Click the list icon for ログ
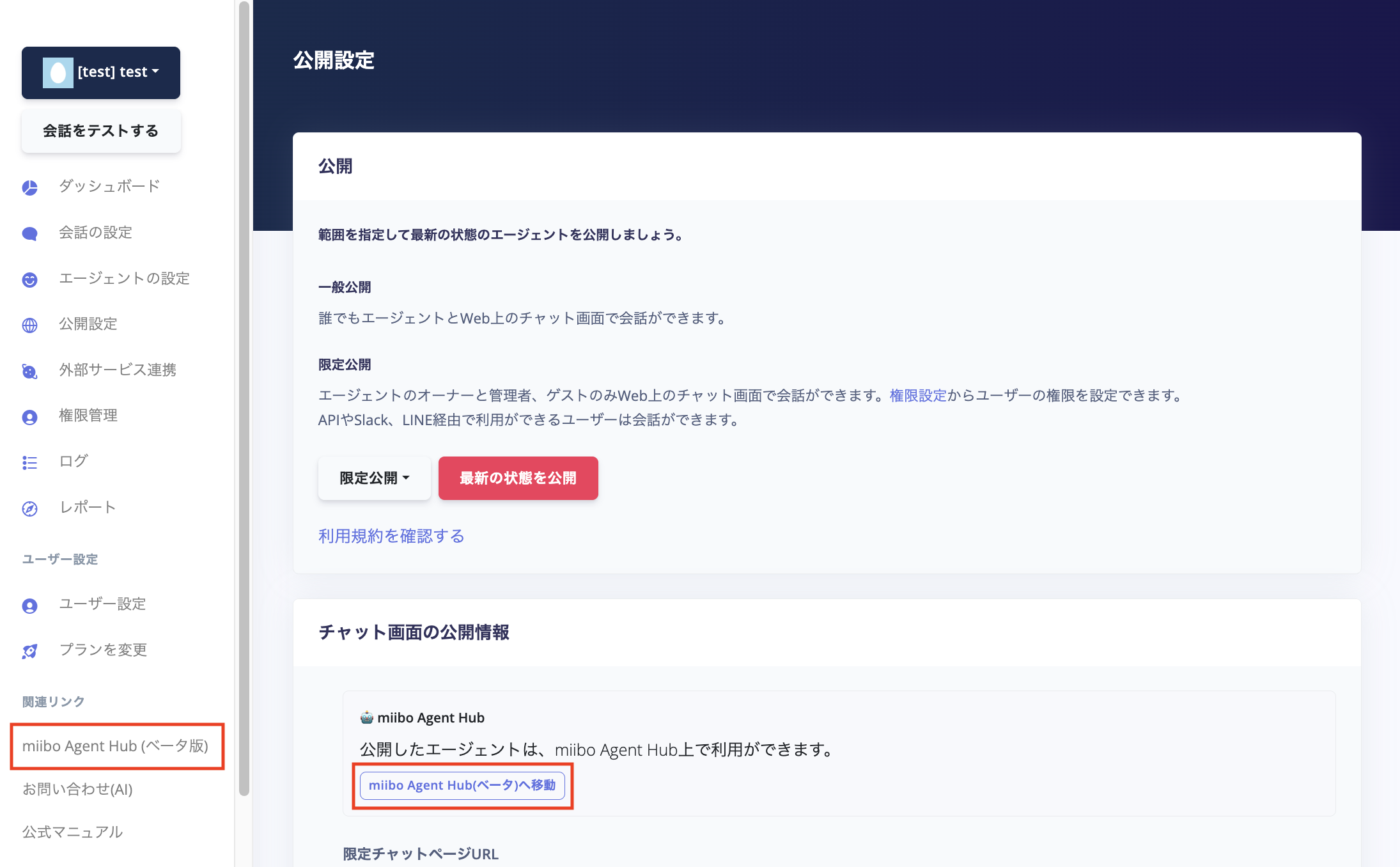The width and height of the screenshot is (1400, 867). click(30, 462)
